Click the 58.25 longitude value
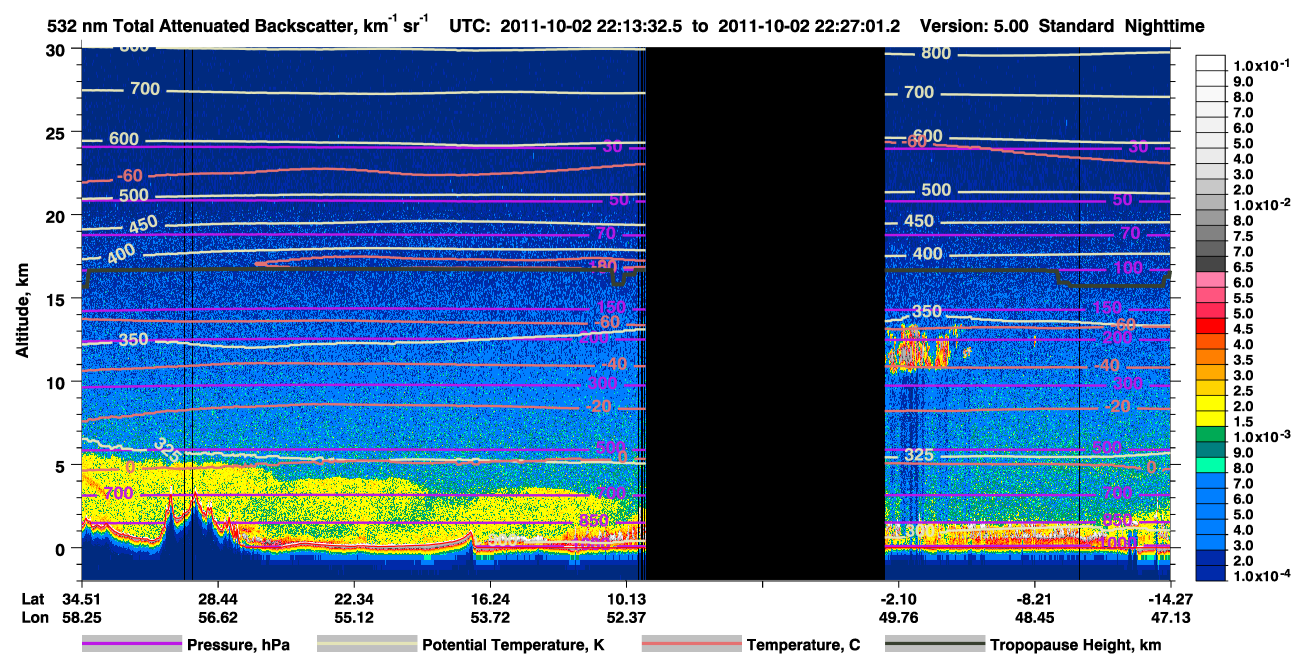The image size is (1300, 667). click(82, 617)
